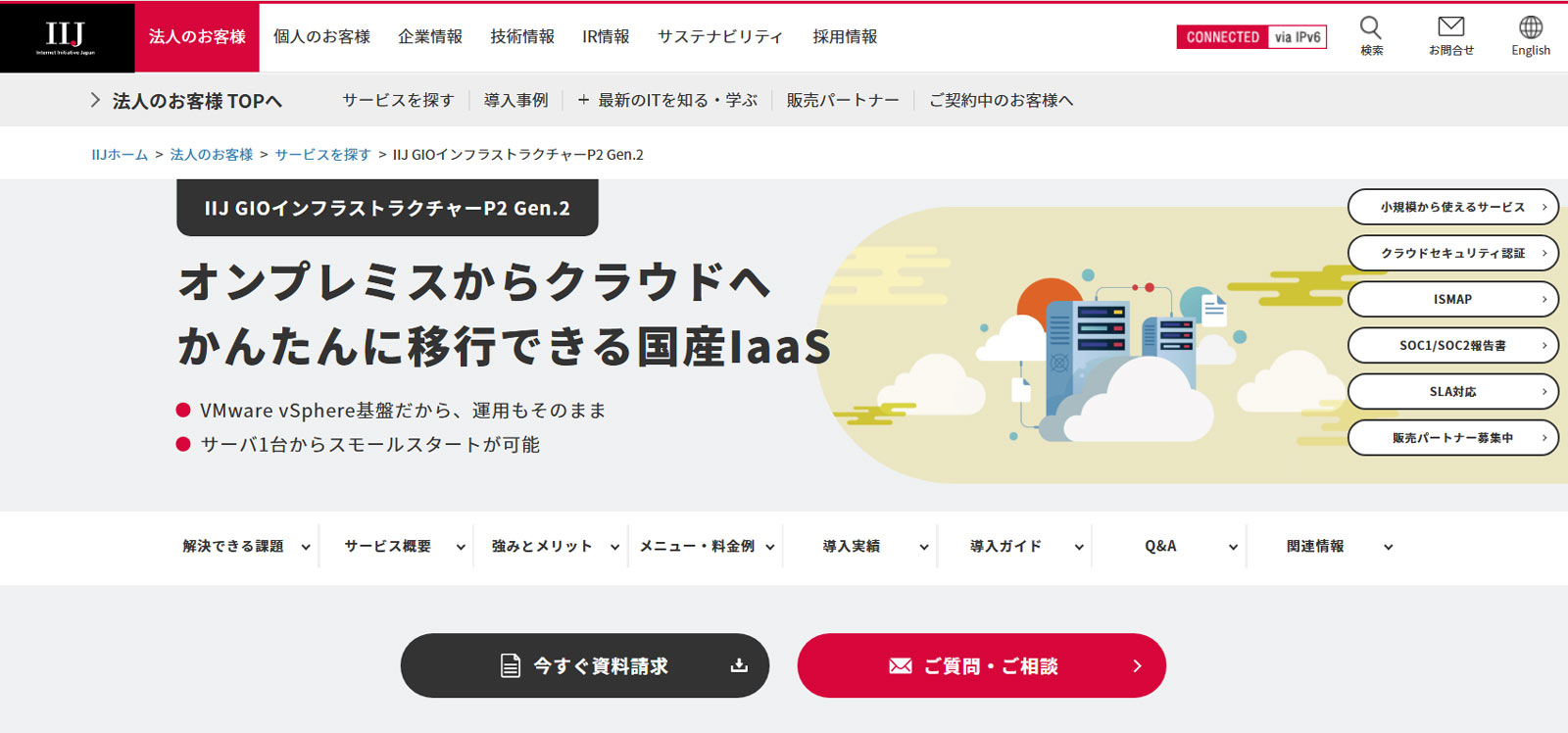Click IIJホーム breadcrumb link

click(120, 155)
